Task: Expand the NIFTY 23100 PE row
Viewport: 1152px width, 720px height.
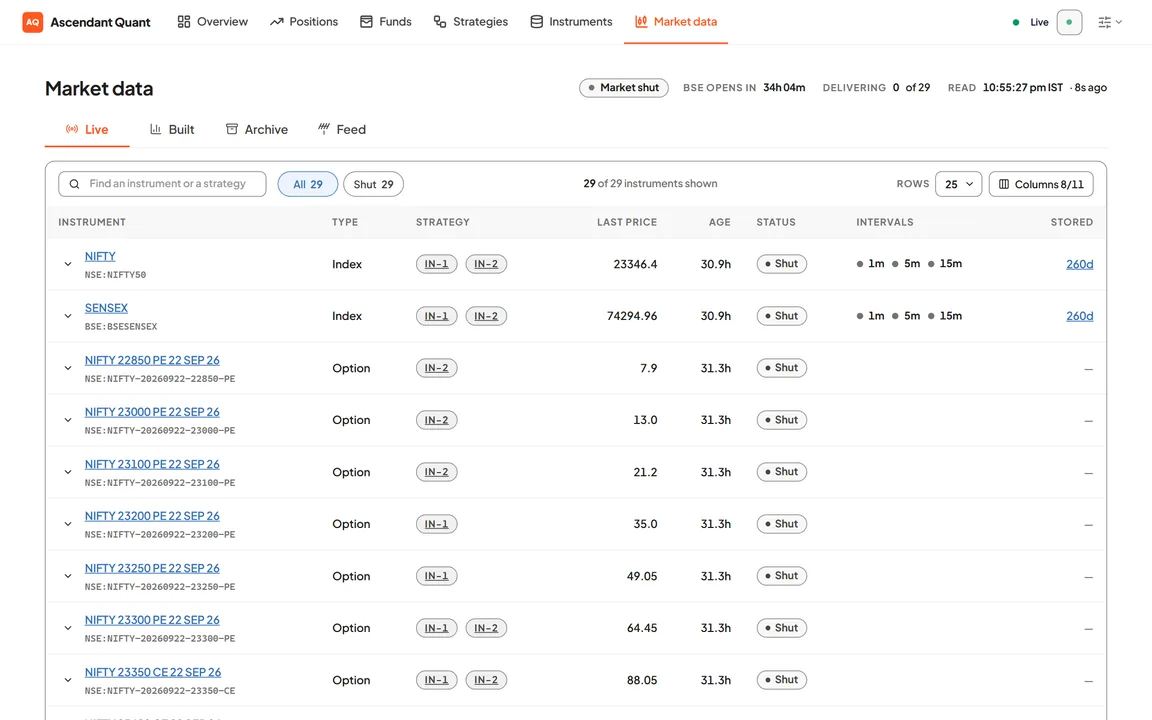Action: click(x=68, y=472)
